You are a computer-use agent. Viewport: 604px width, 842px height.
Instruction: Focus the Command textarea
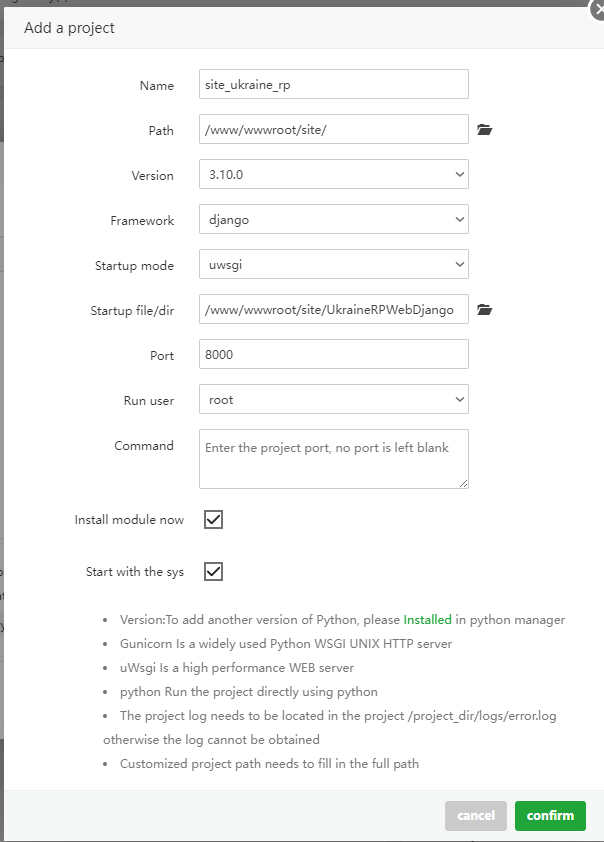click(x=333, y=459)
